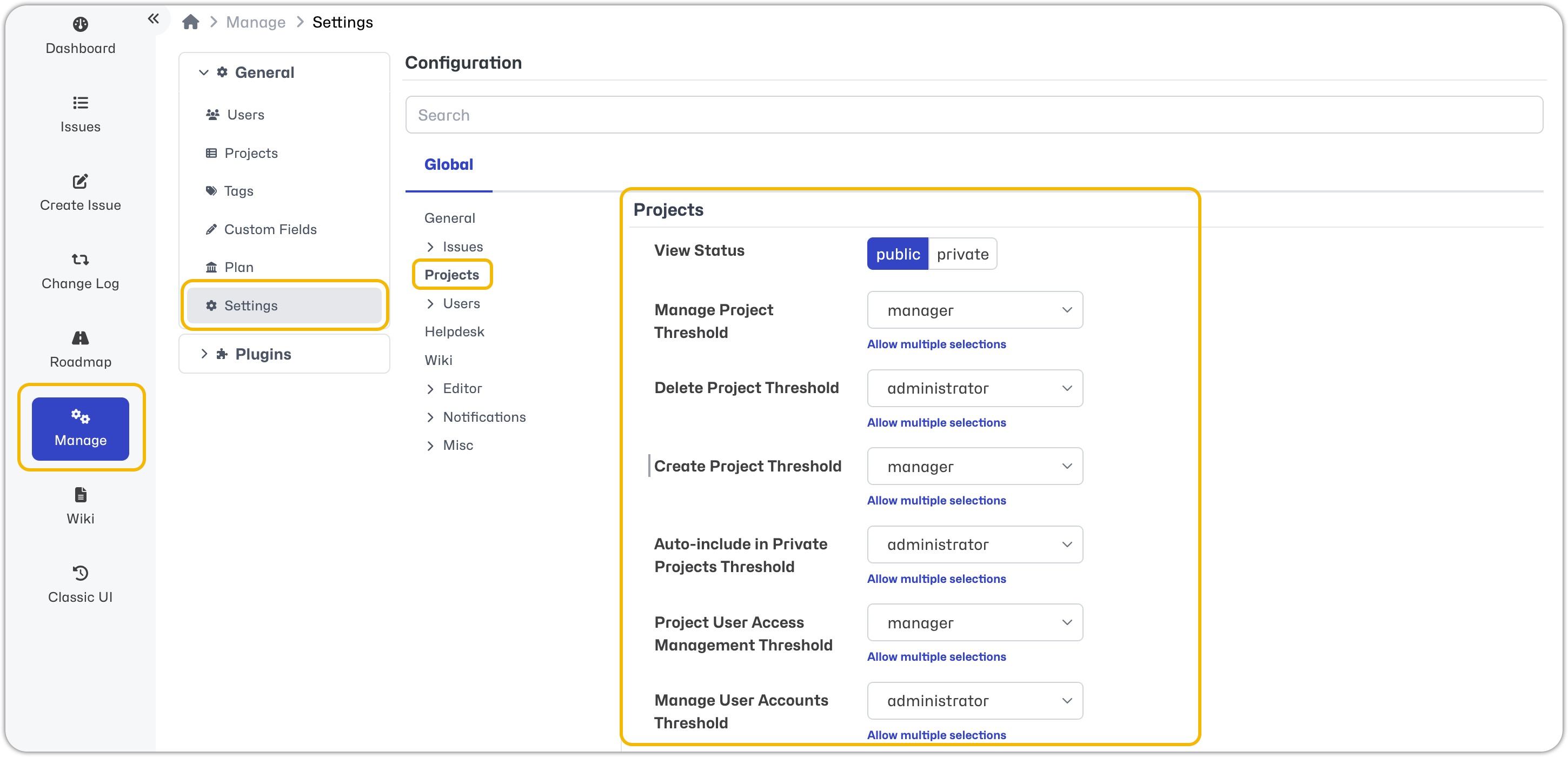Screen dimensions: 1568x757
Task: Open Project User Access Management Threshold dropdown
Action: pyautogui.click(x=974, y=623)
